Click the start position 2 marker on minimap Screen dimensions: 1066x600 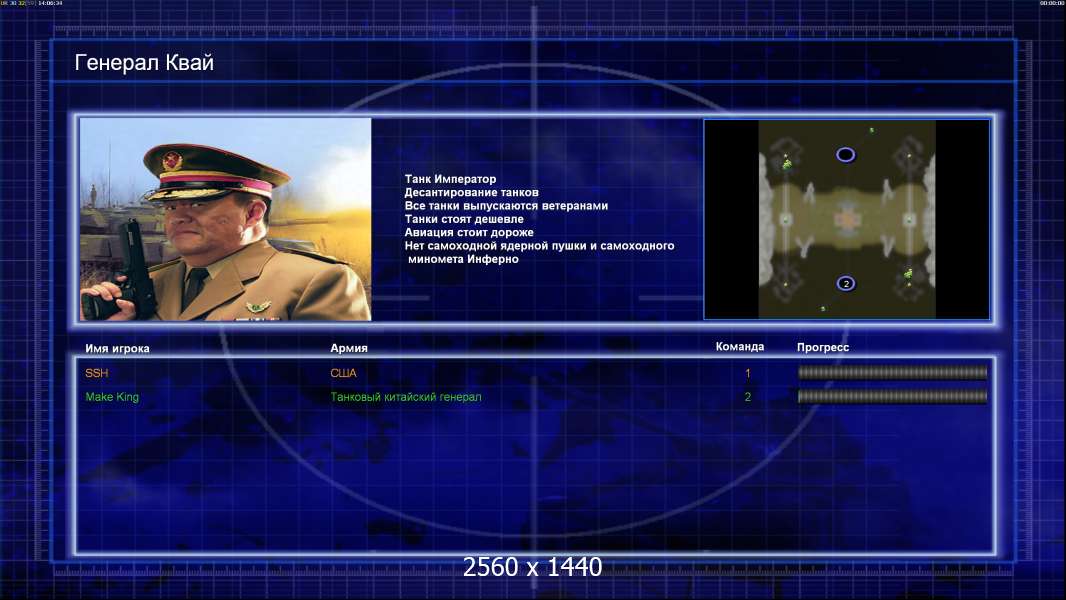coord(846,284)
